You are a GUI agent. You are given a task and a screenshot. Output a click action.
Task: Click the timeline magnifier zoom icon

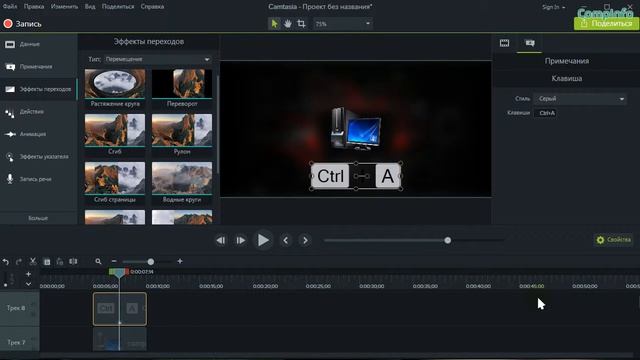[98, 261]
